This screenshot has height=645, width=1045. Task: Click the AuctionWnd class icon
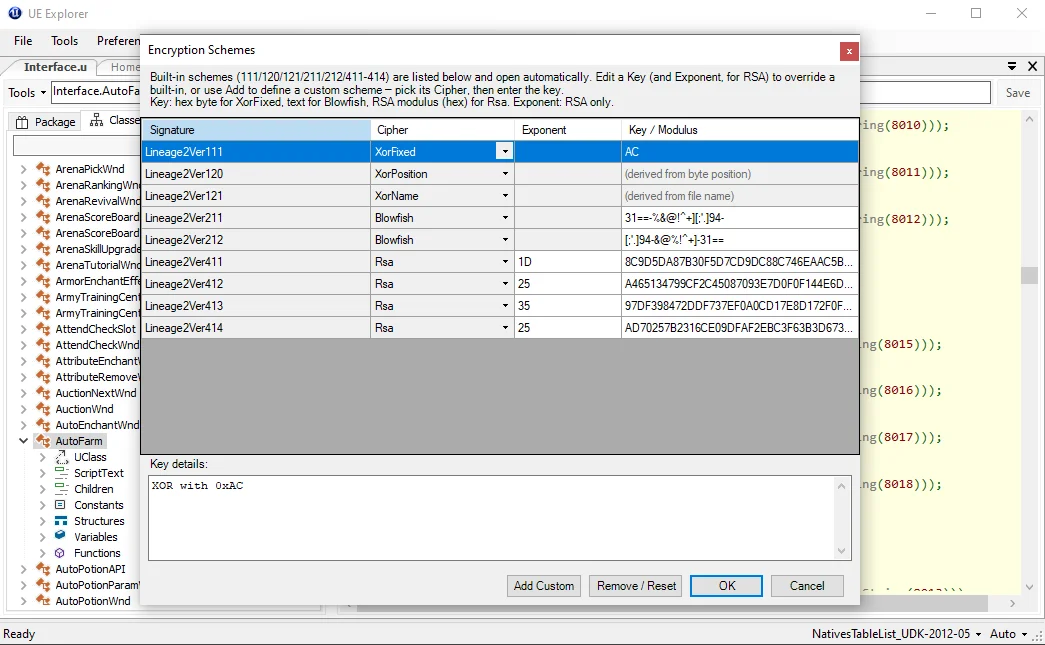[43, 408]
